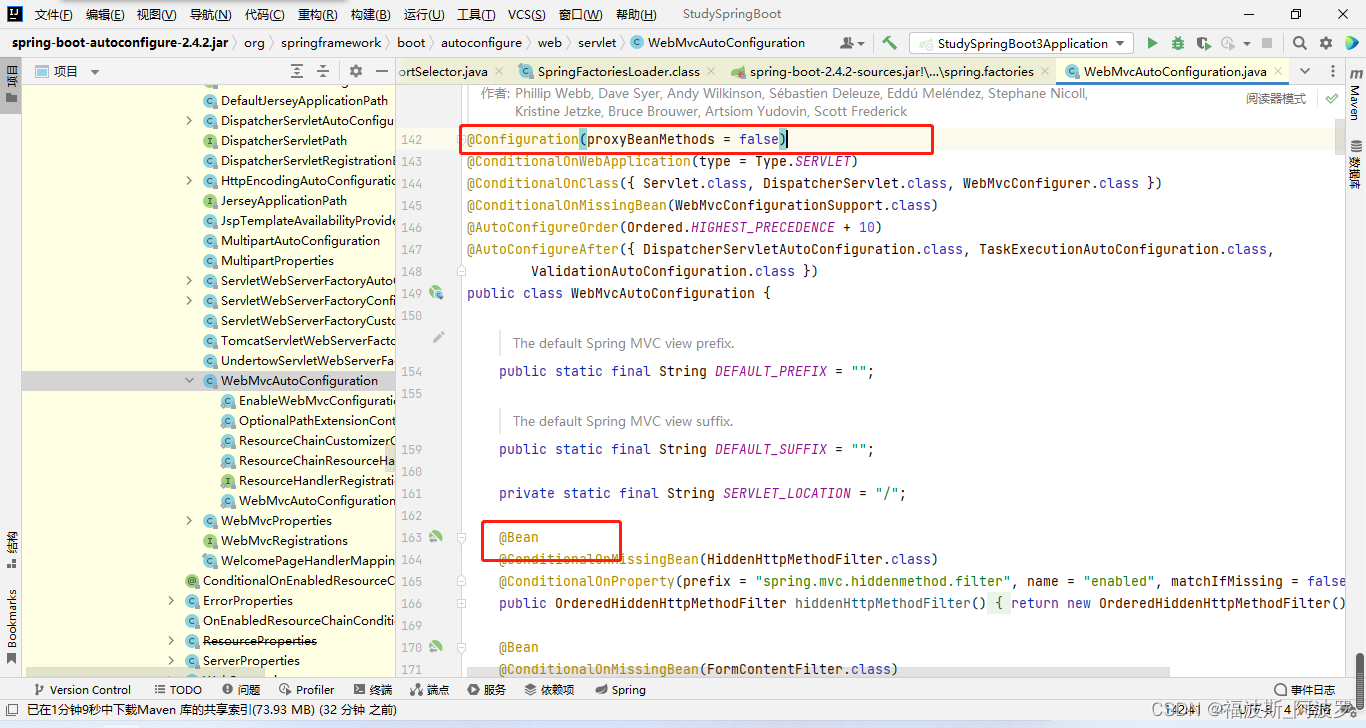Image resolution: width=1366 pixels, height=728 pixels.
Task: Switch to the spring.factories editor tab
Action: 891,71
